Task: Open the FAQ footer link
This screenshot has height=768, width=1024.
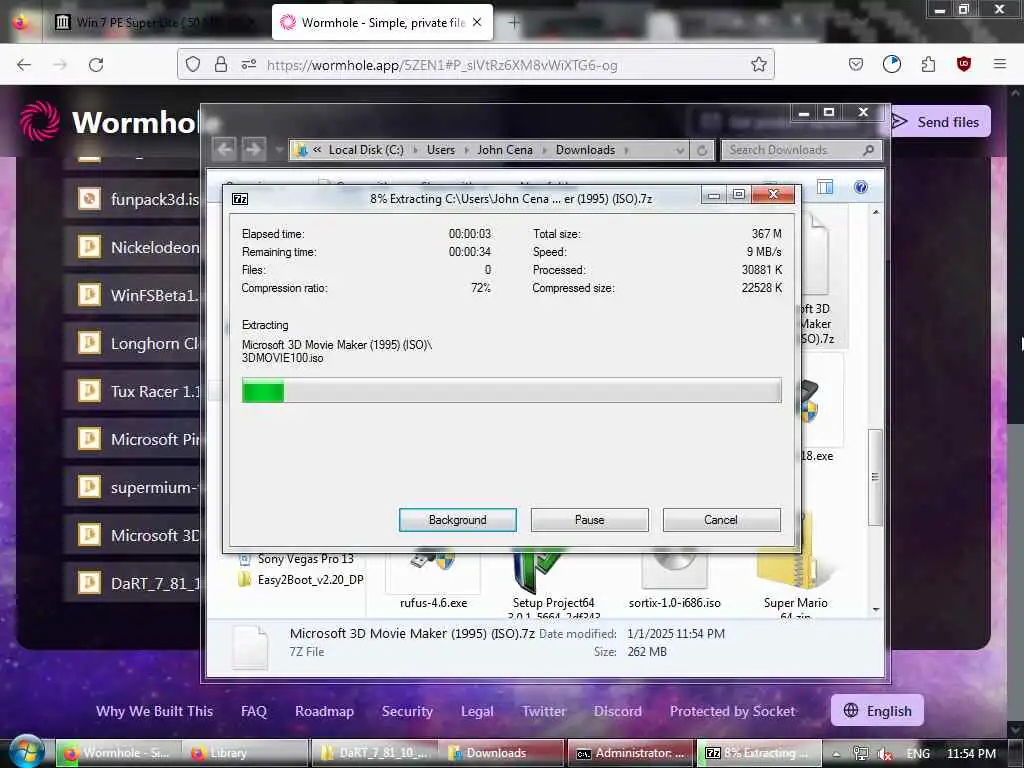Action: 253,711
